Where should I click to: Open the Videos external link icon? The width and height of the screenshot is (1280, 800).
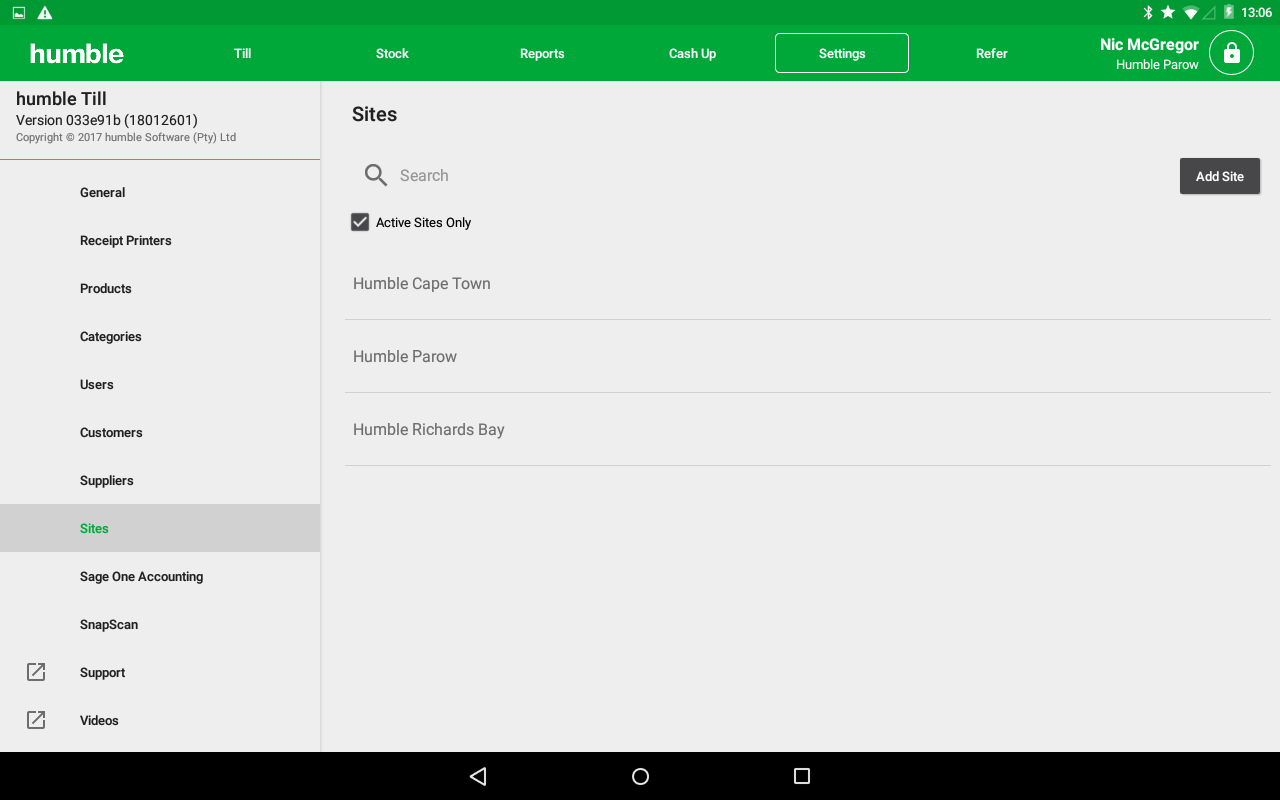(36, 720)
